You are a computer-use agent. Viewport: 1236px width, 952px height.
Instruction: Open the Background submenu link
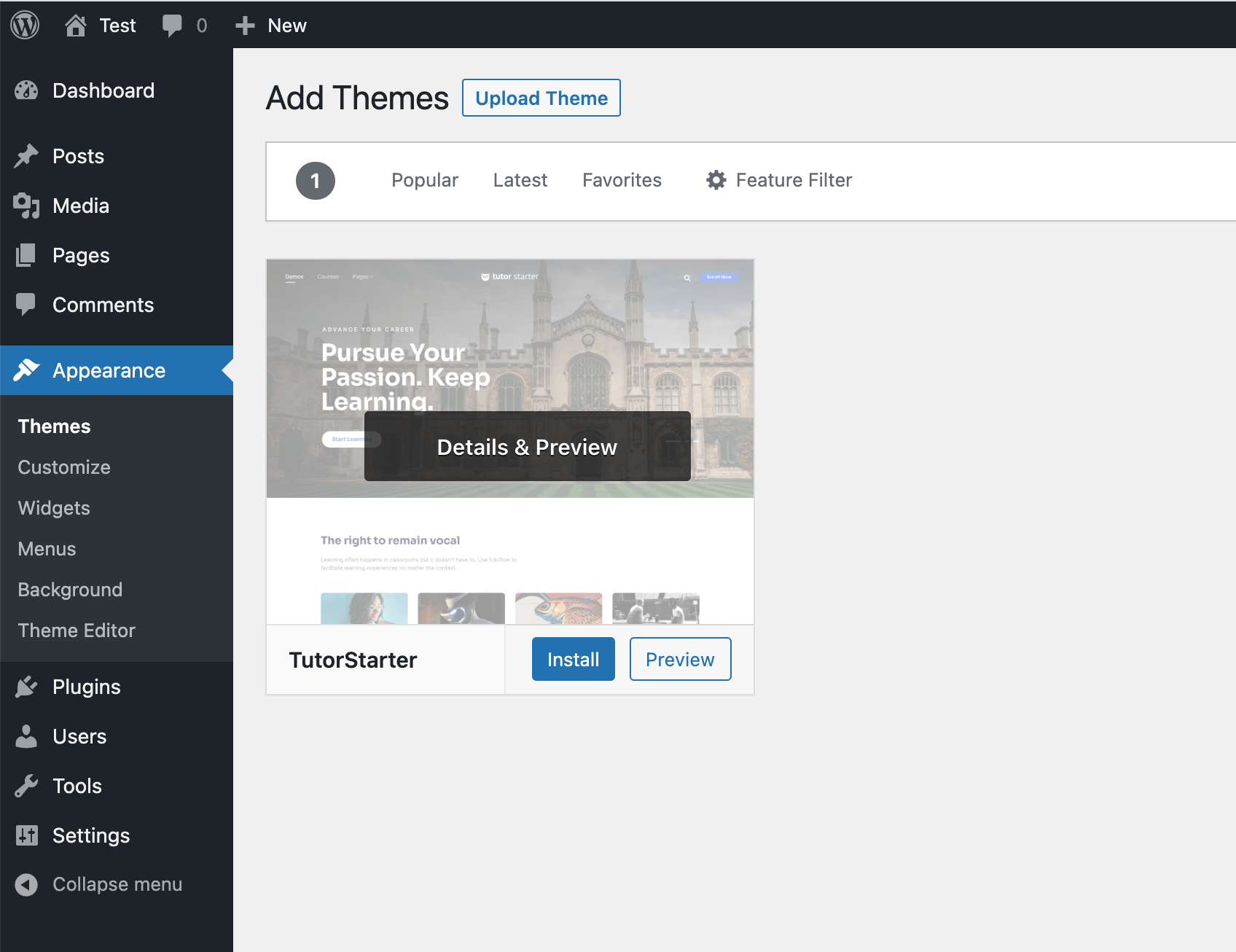tap(70, 590)
